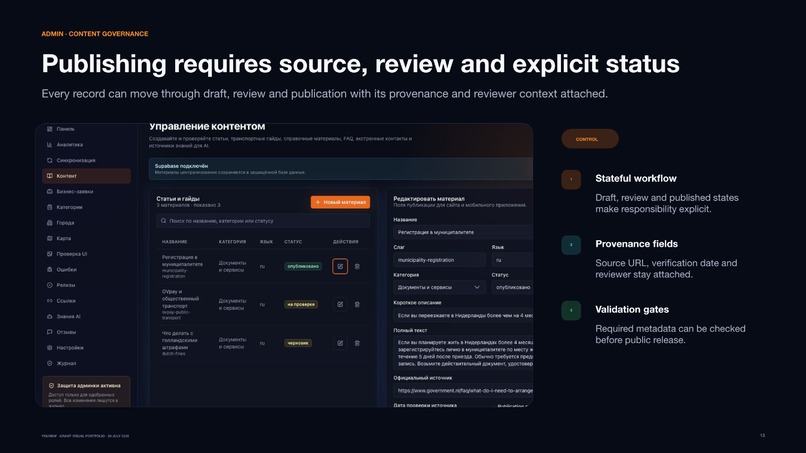This screenshot has height=453, width=806.
Task: Click the ЯЗЫК column header
Action: tap(266, 242)
